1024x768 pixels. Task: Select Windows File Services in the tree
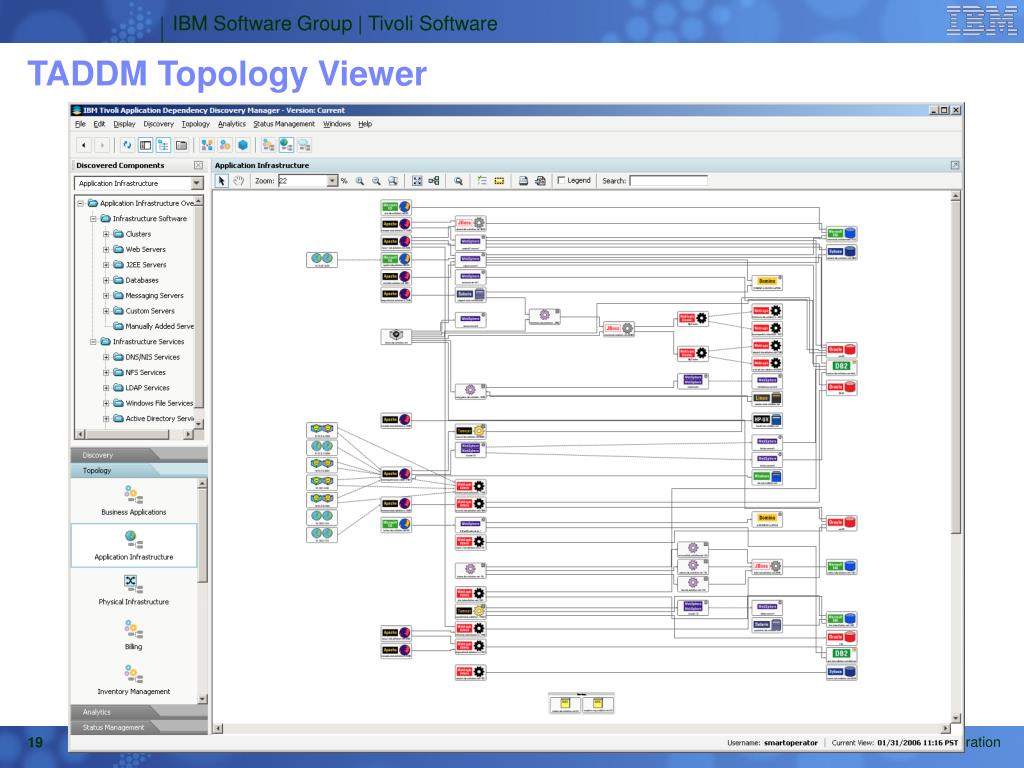(159, 403)
